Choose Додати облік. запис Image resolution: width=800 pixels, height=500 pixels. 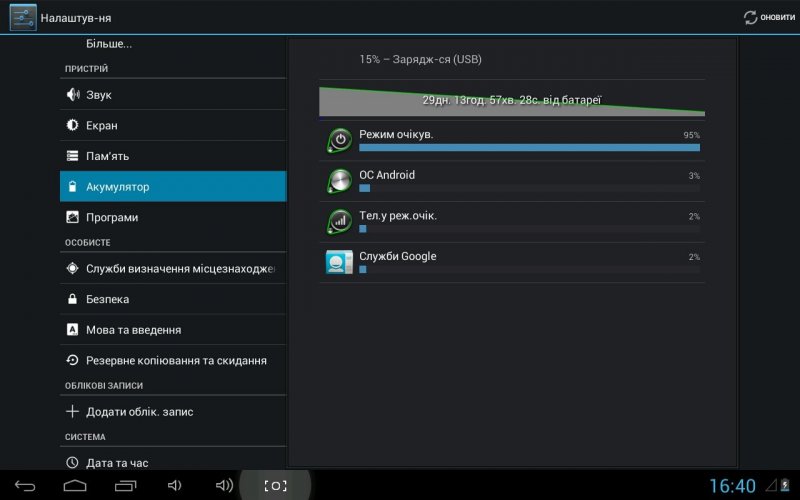(x=173, y=411)
